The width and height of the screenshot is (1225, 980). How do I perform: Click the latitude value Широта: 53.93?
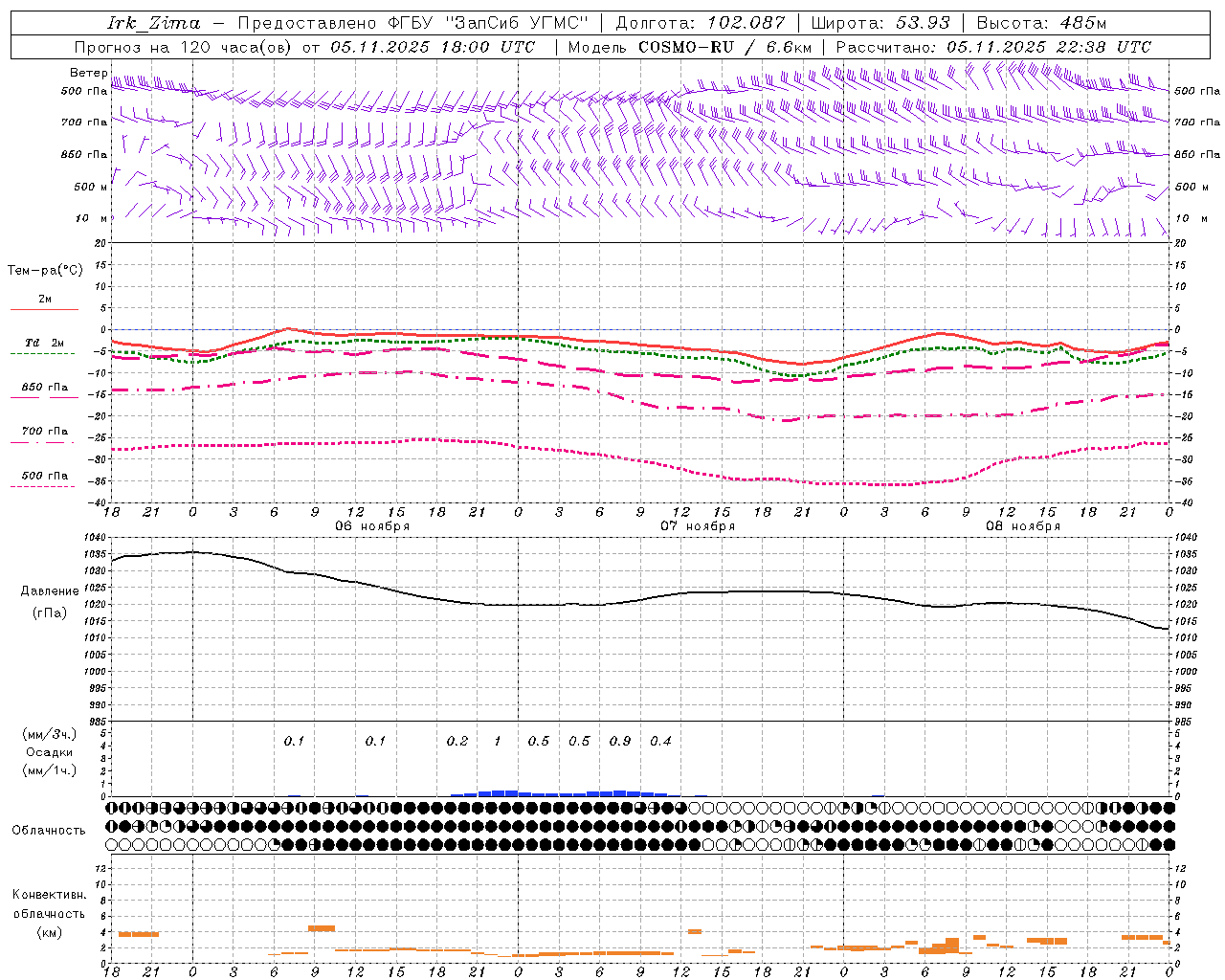tap(880, 23)
